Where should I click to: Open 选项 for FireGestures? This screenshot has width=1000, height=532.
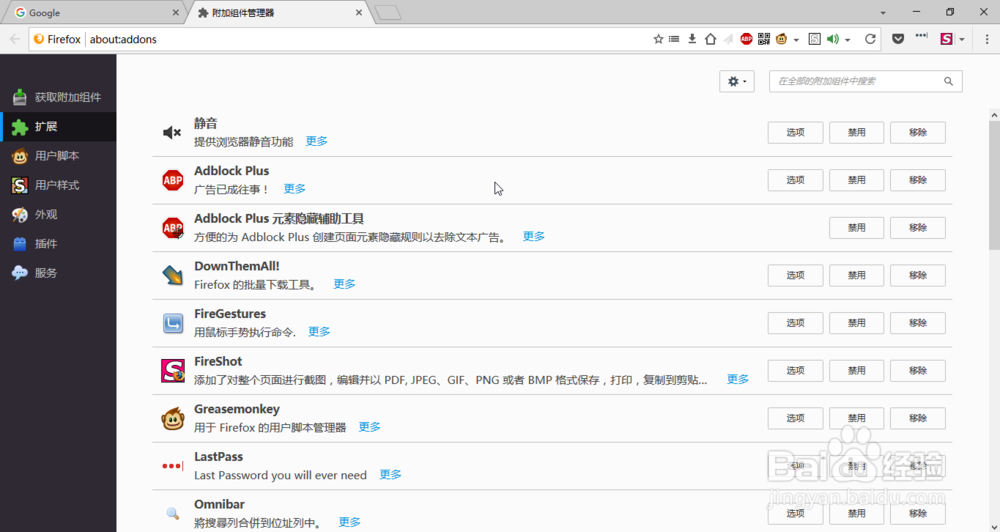(x=795, y=323)
